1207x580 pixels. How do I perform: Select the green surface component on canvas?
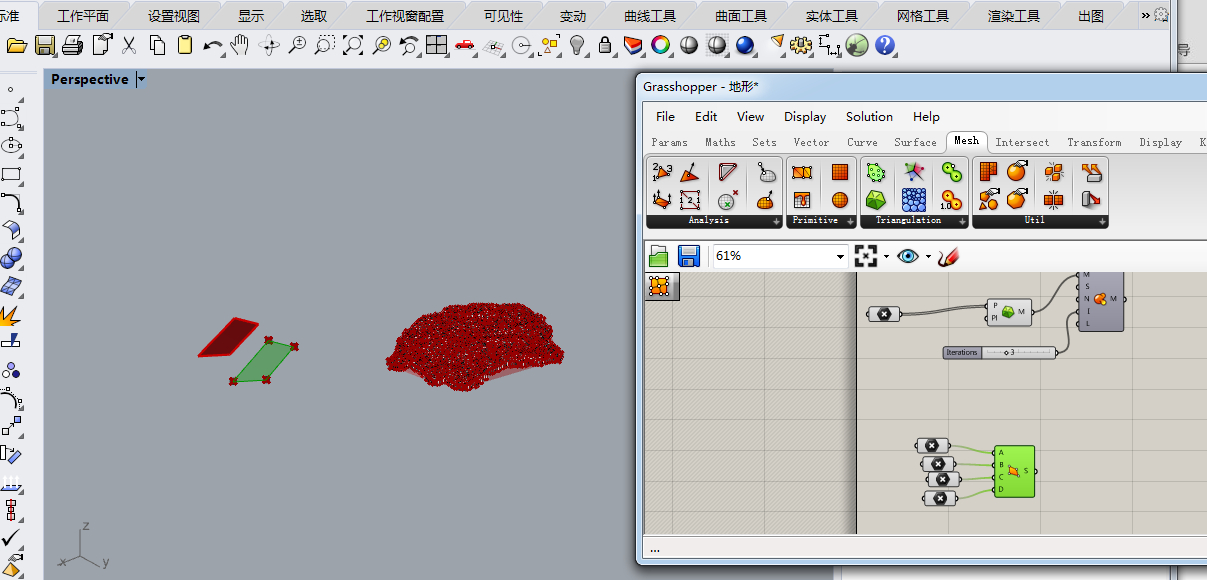tap(1014, 471)
